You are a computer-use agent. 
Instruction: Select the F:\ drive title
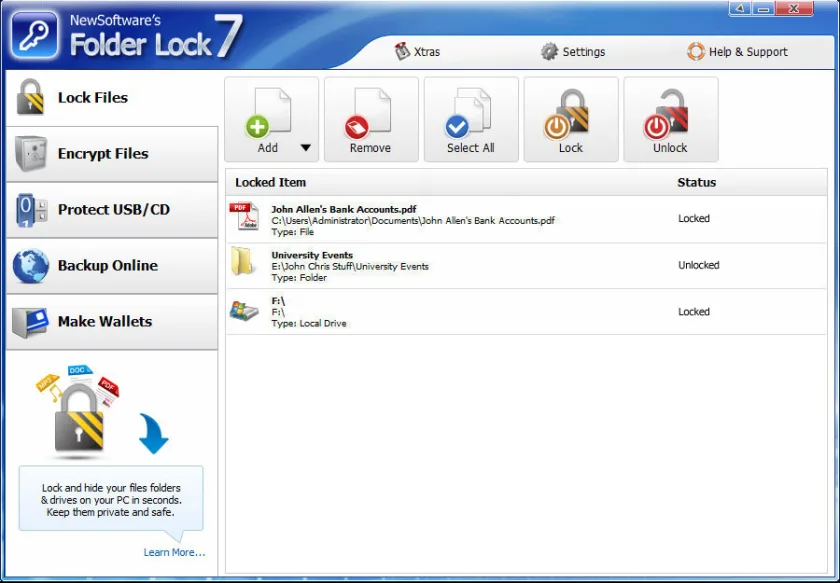tap(278, 301)
